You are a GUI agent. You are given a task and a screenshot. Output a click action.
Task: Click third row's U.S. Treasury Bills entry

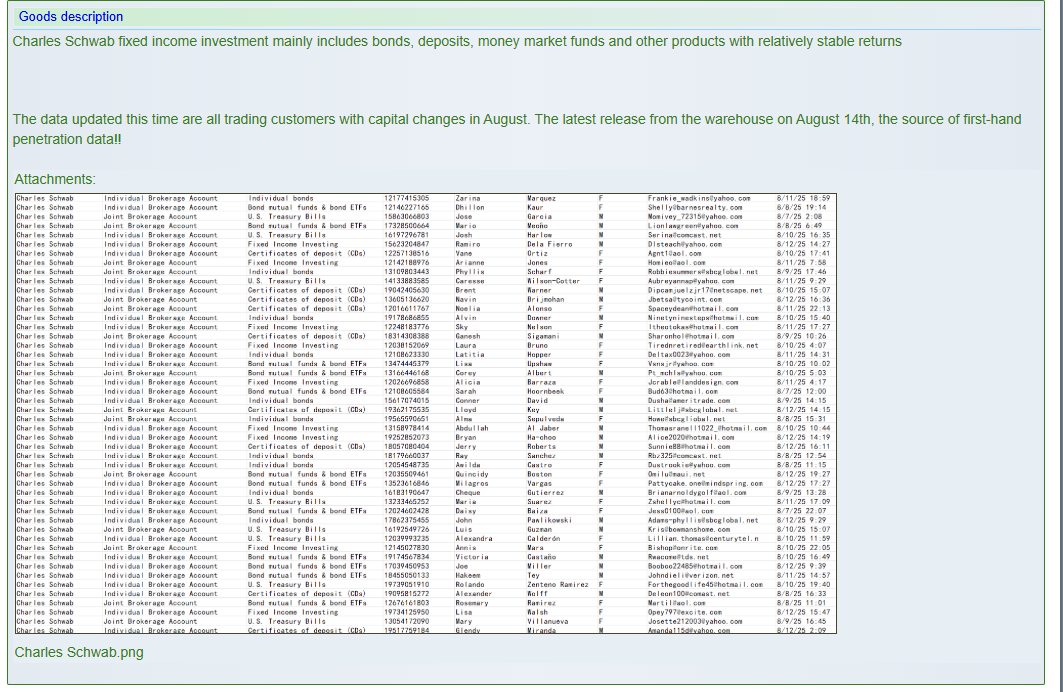tap(286, 216)
